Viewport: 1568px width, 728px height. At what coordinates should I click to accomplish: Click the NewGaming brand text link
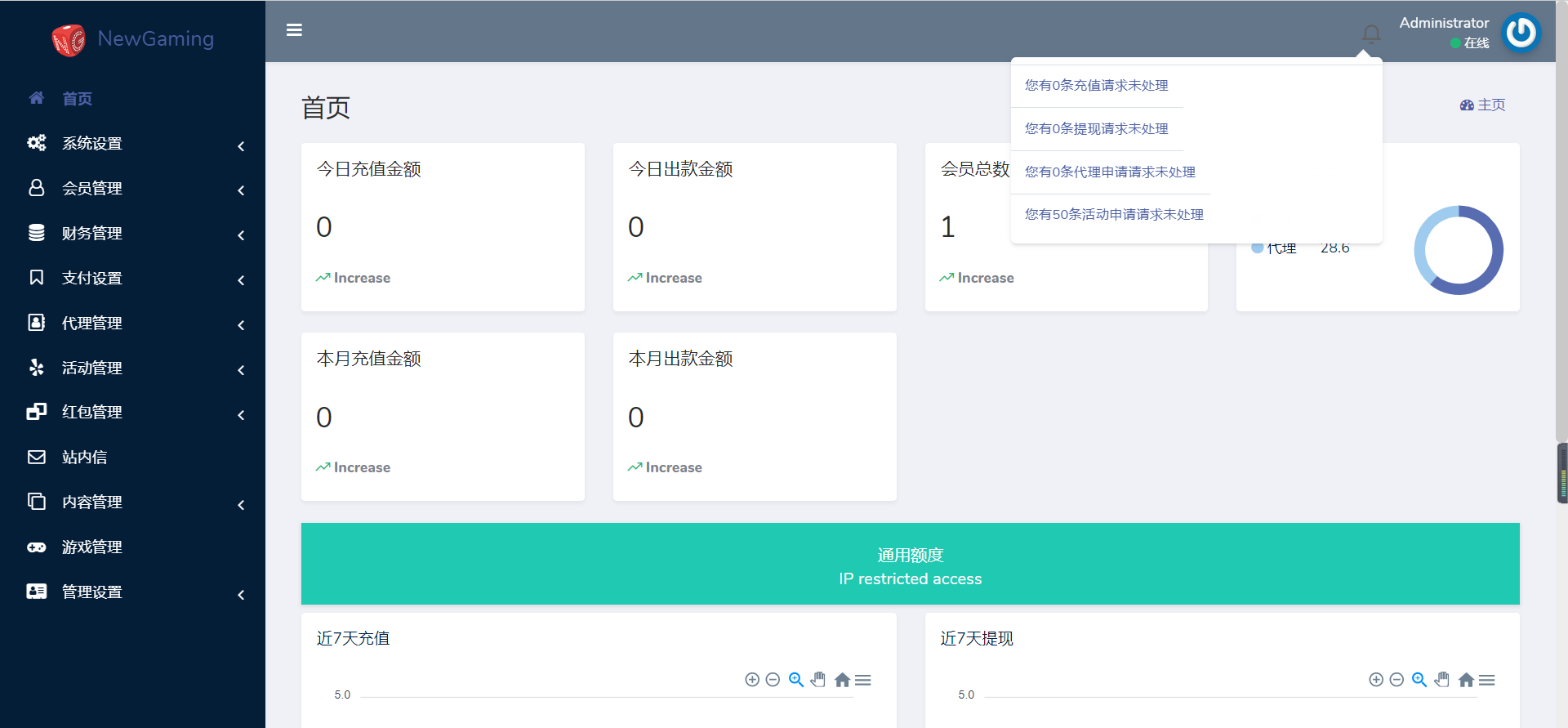pos(156,38)
